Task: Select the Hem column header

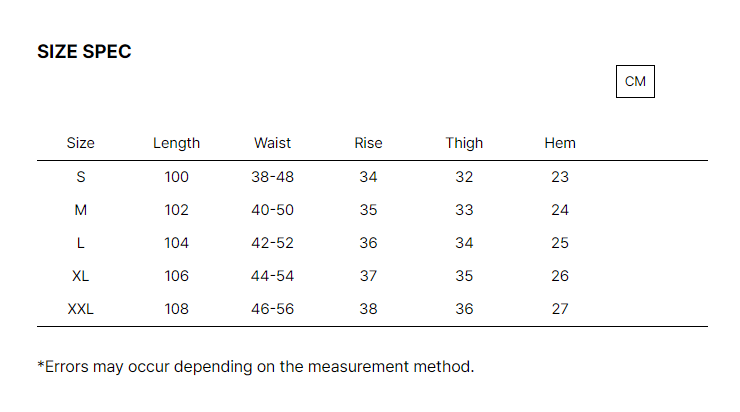Action: (x=560, y=143)
